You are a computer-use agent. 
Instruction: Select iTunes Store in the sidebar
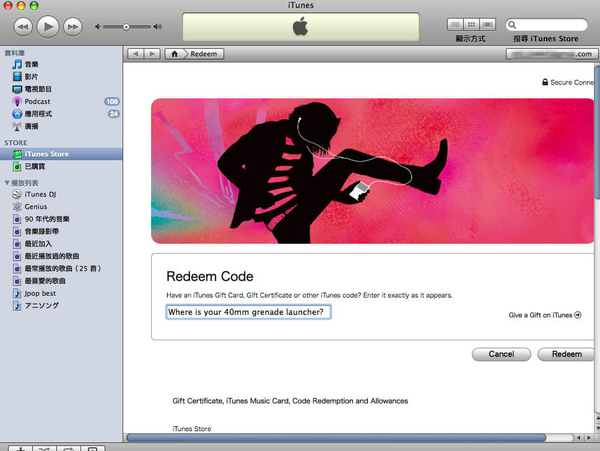61,154
